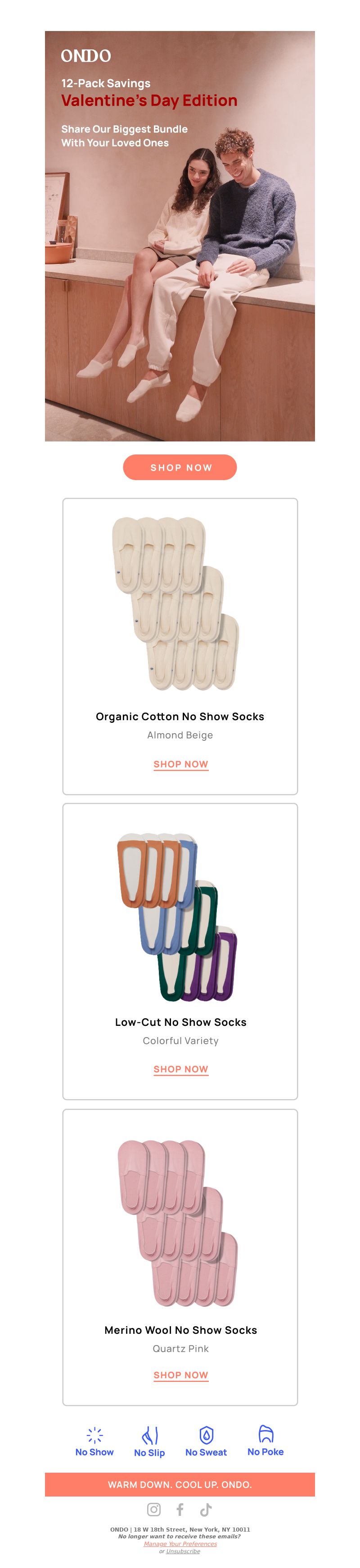Click the No Slip foot icon
Screen dimensions: 360x1568
click(x=150, y=1435)
